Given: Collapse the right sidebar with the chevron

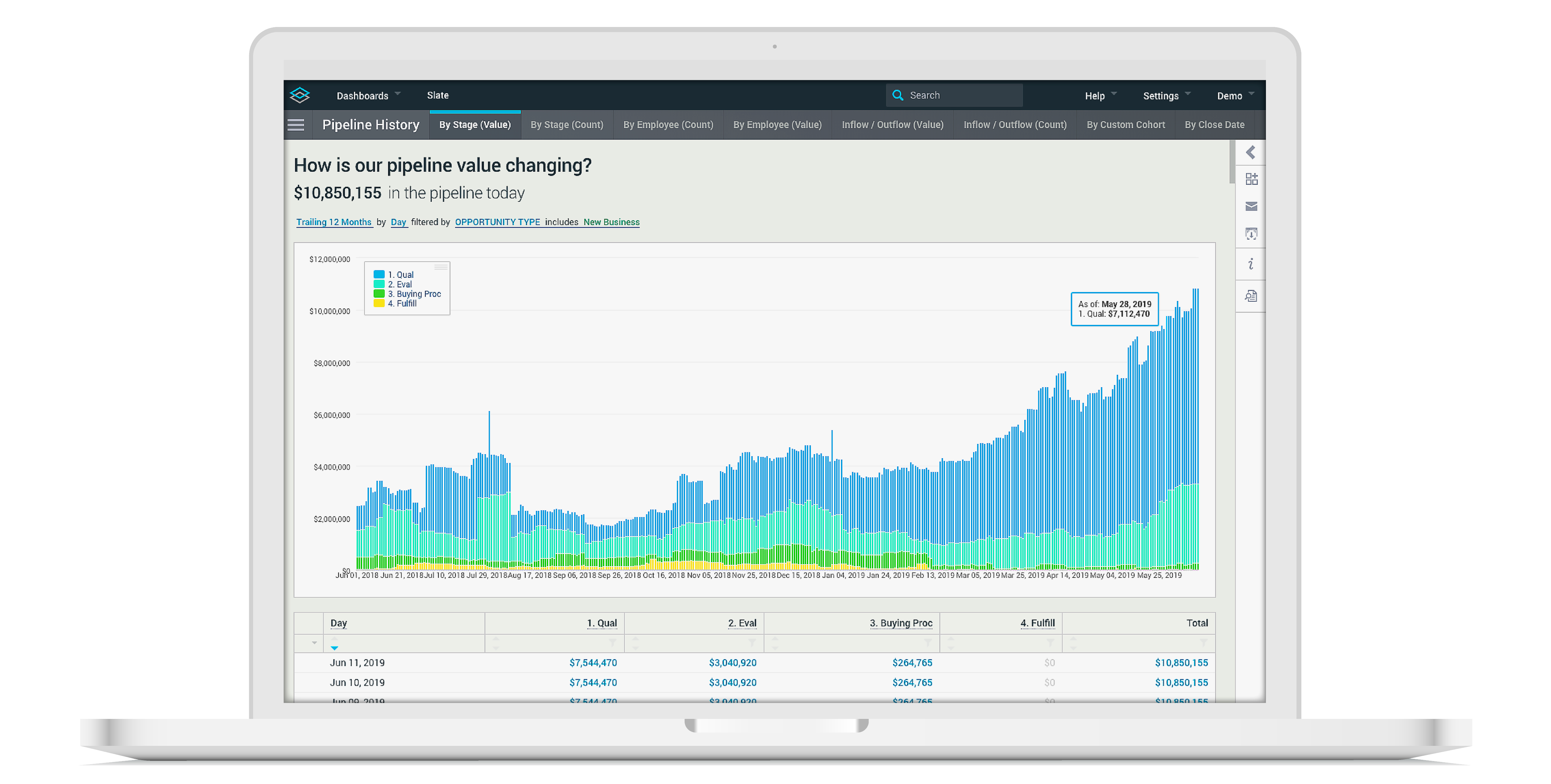Looking at the screenshot, I should 1250,152.
